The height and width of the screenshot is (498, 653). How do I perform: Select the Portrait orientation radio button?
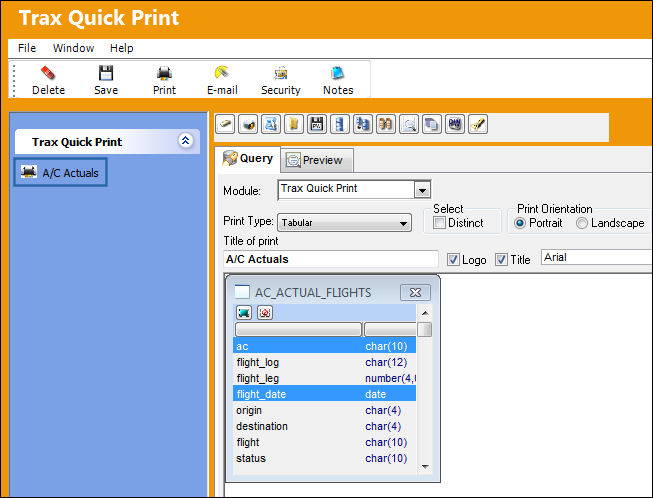tap(519, 223)
